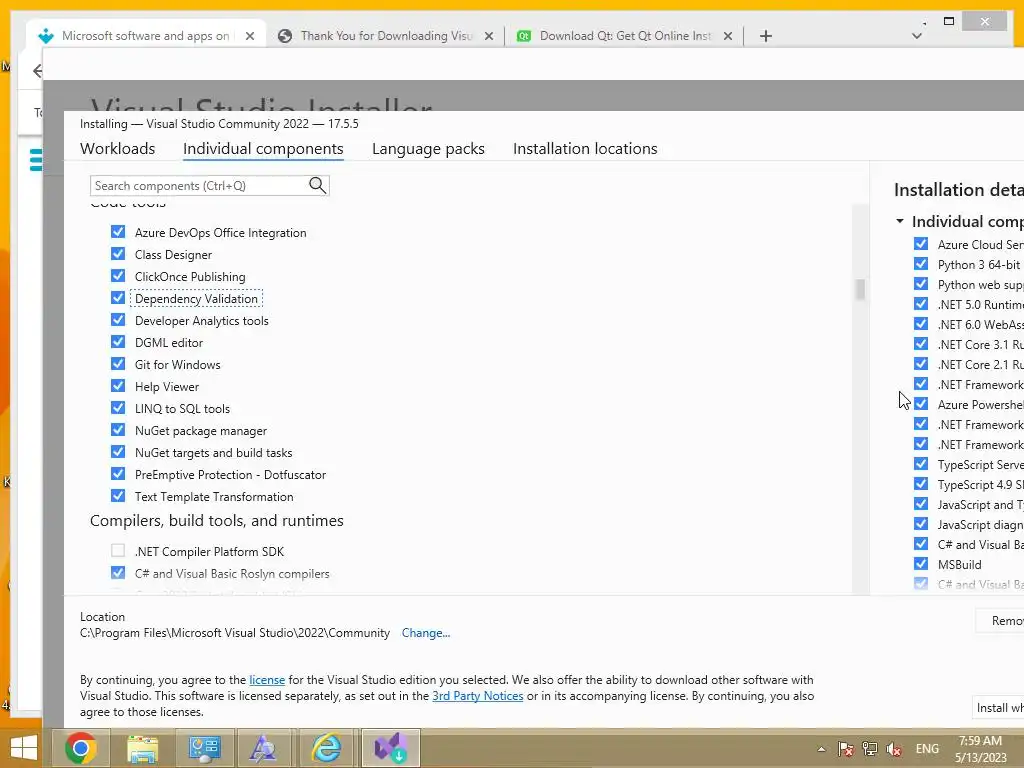Click the network tray icon
This screenshot has width=1024, height=768.
tap(870, 748)
